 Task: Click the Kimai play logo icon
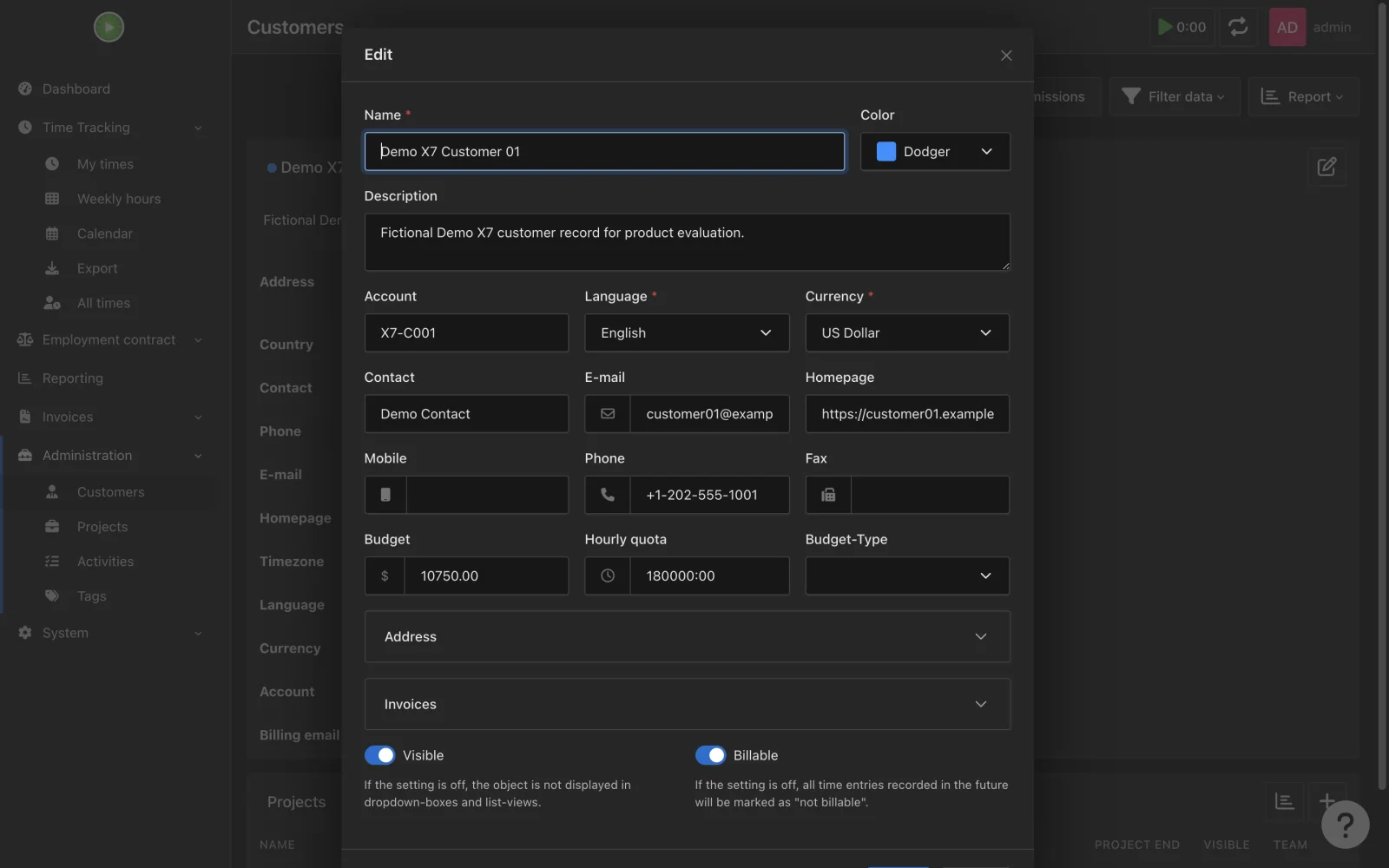click(109, 27)
